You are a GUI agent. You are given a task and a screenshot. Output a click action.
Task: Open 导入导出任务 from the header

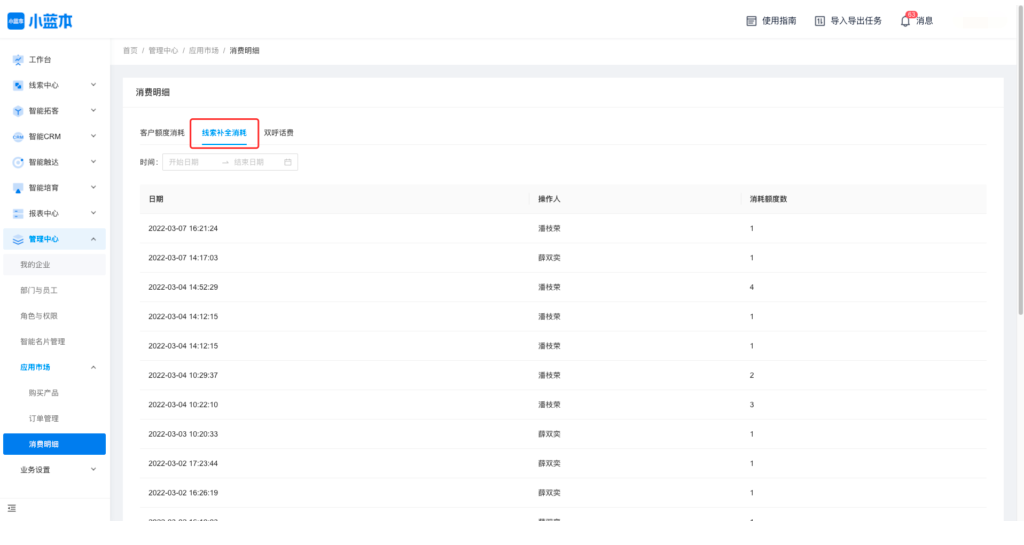pyautogui.click(x=848, y=21)
